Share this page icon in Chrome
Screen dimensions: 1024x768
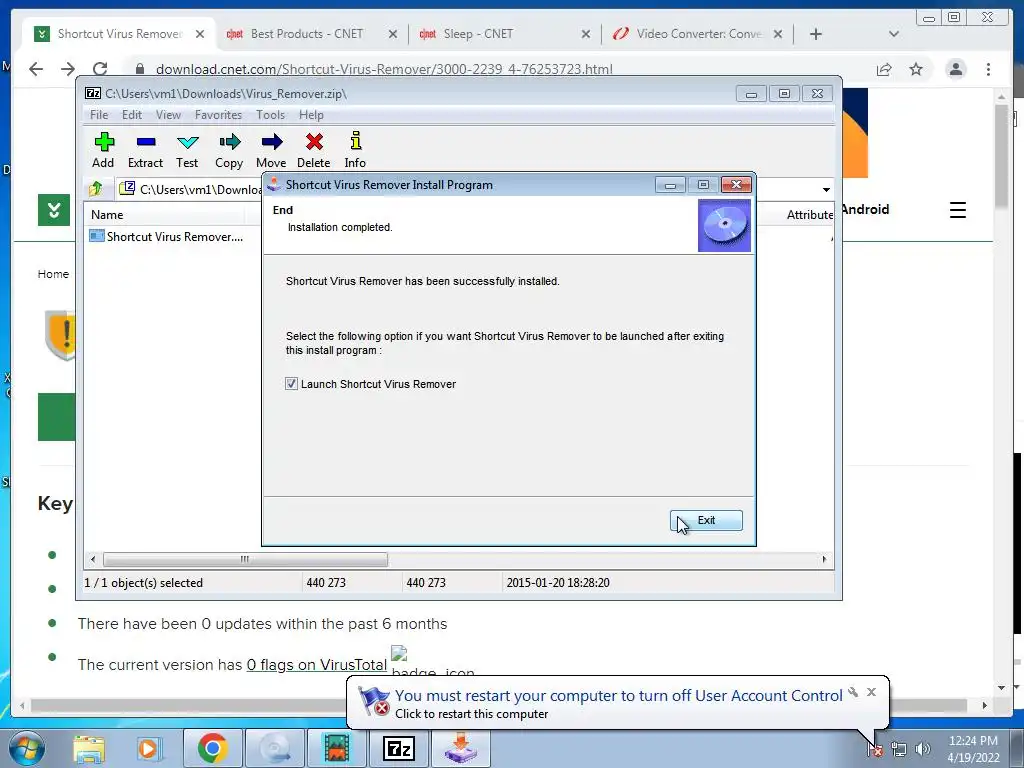pyautogui.click(x=884, y=69)
